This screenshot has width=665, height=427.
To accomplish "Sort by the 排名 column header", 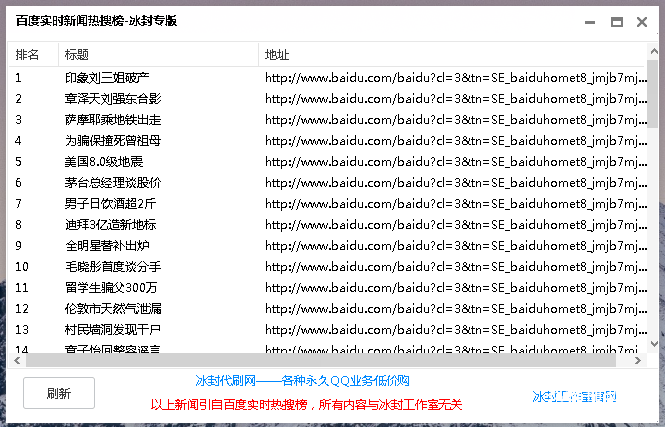I will point(33,54).
